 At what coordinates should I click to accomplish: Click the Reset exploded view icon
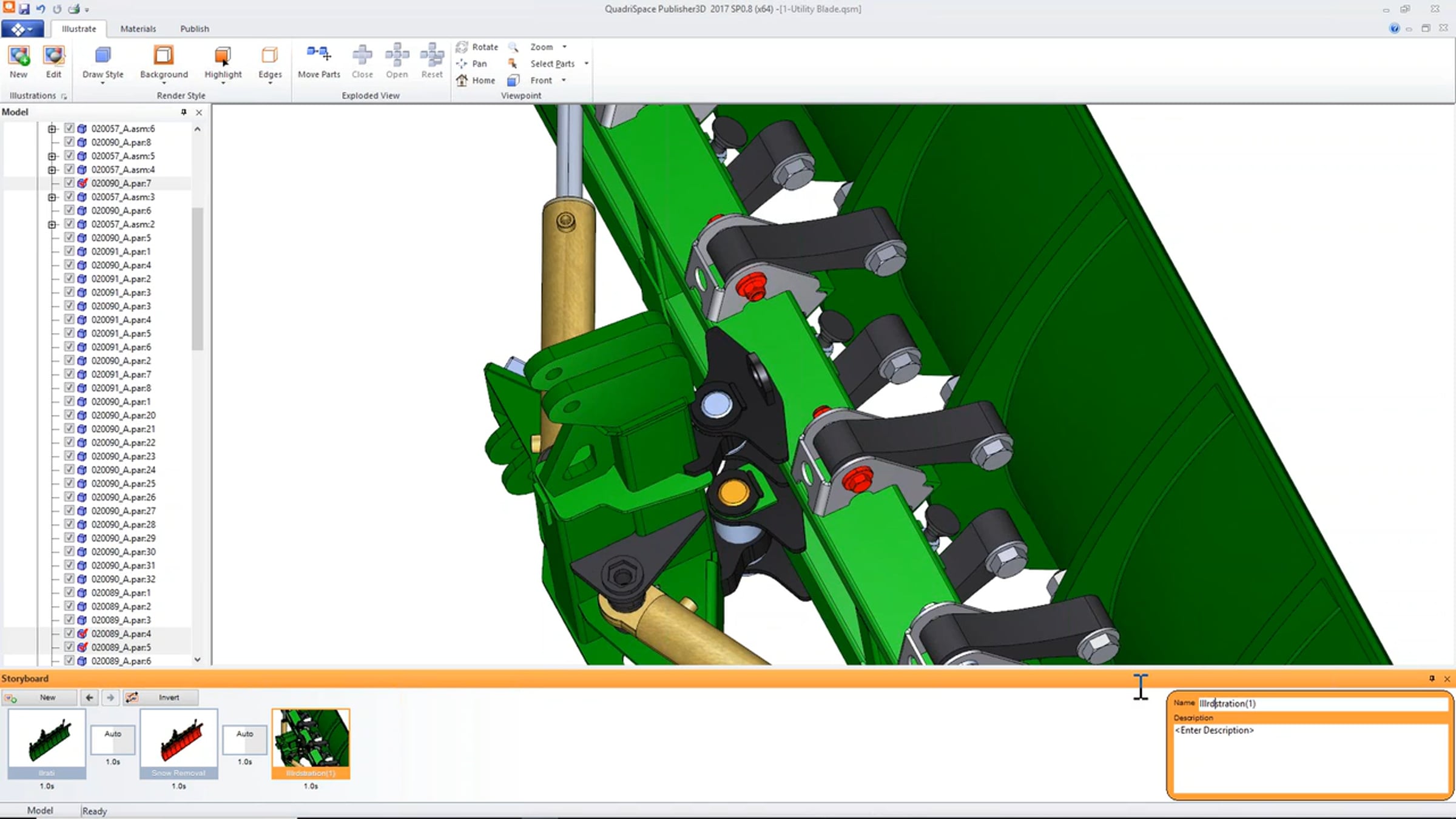pos(432,55)
